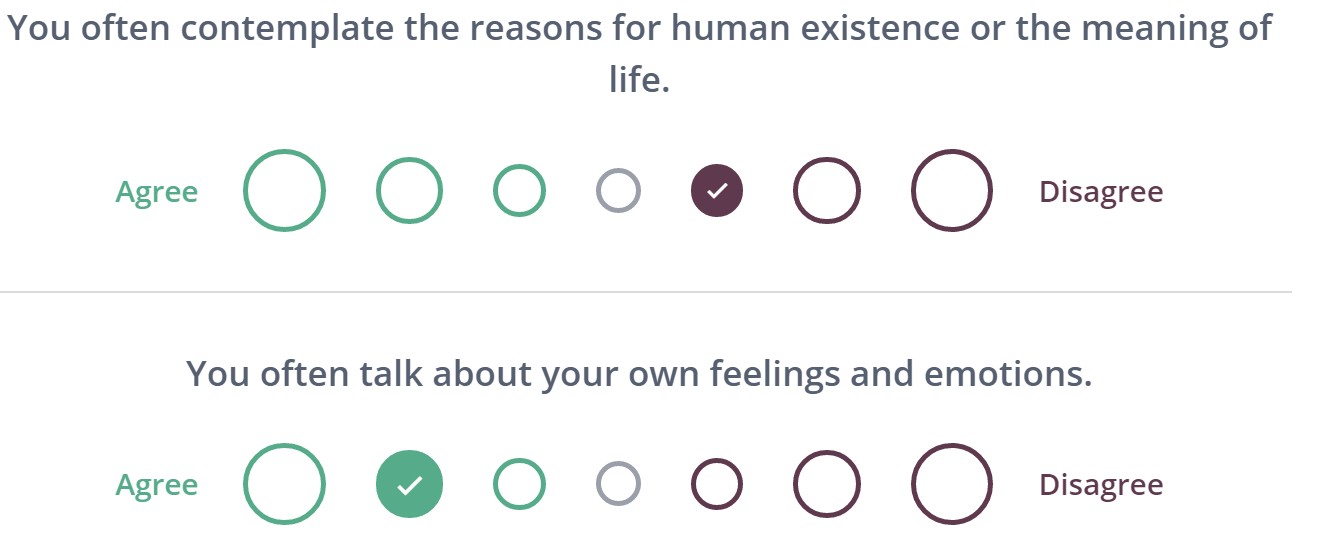Image resolution: width=1336 pixels, height=550 pixels.
Task: Click the statement about talking about feelings
Action: [639, 374]
